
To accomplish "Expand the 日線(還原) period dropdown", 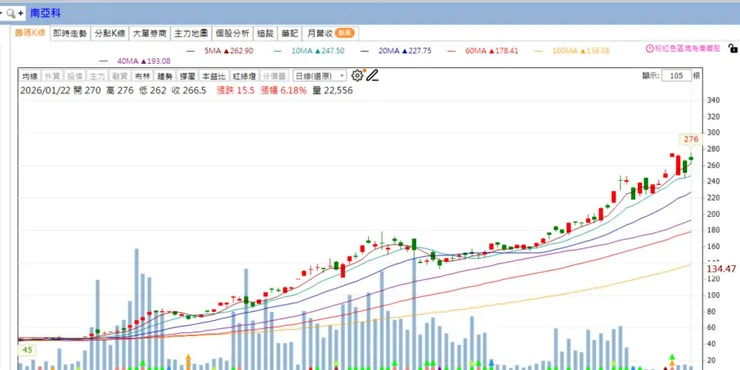I will (319, 76).
